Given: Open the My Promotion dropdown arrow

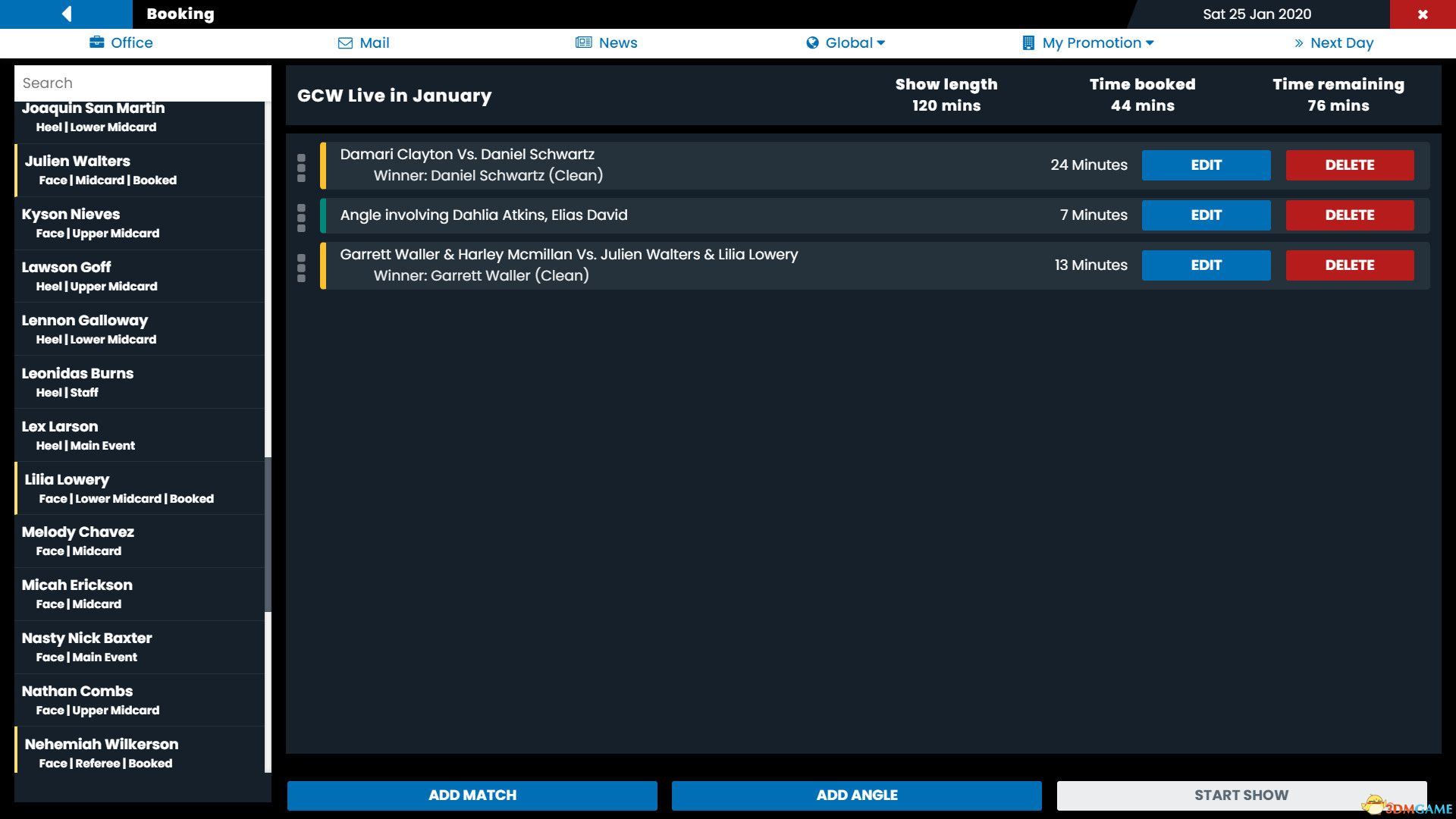Looking at the screenshot, I should (1150, 43).
